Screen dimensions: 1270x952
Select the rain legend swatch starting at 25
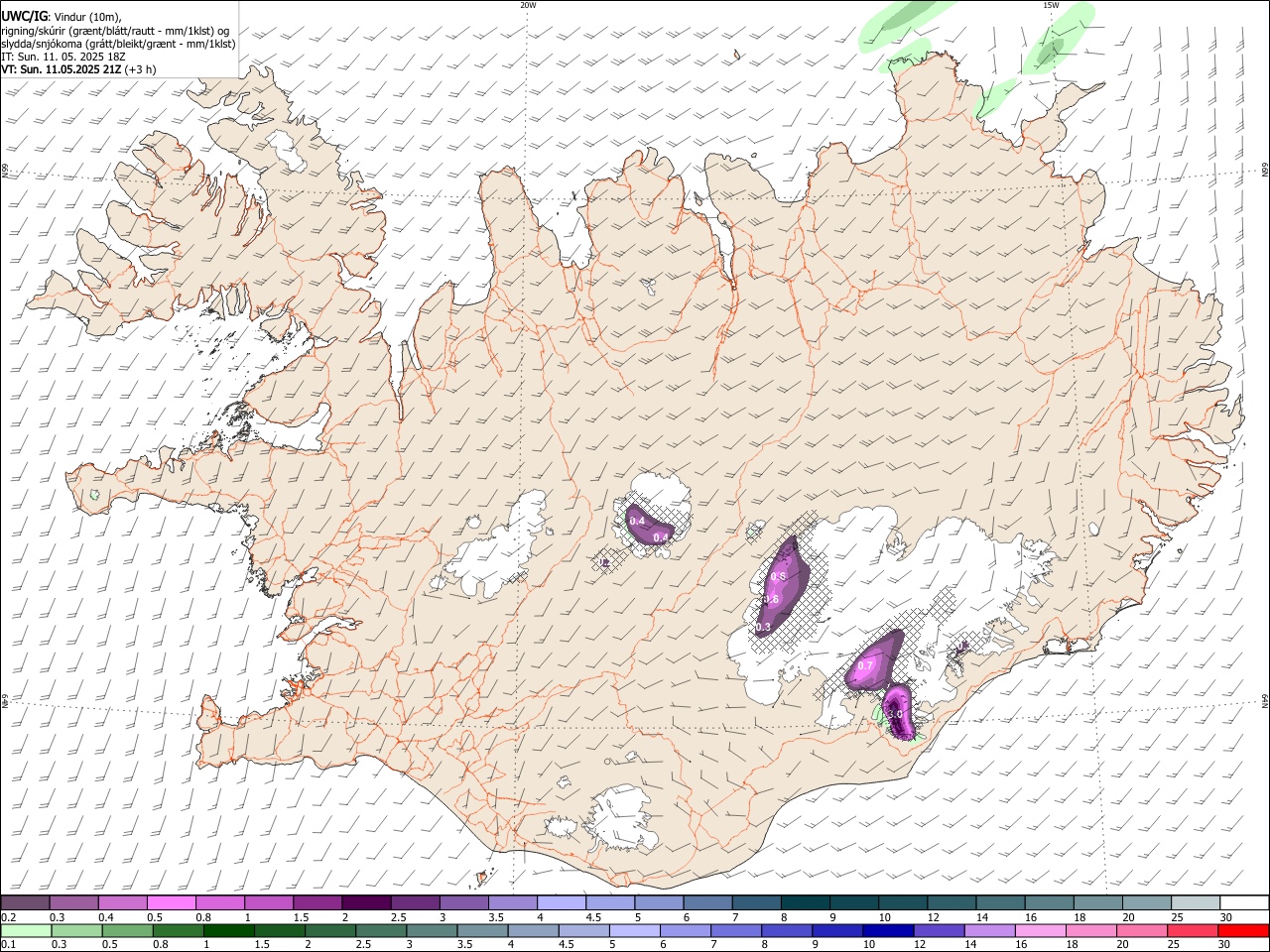[x=1194, y=930]
